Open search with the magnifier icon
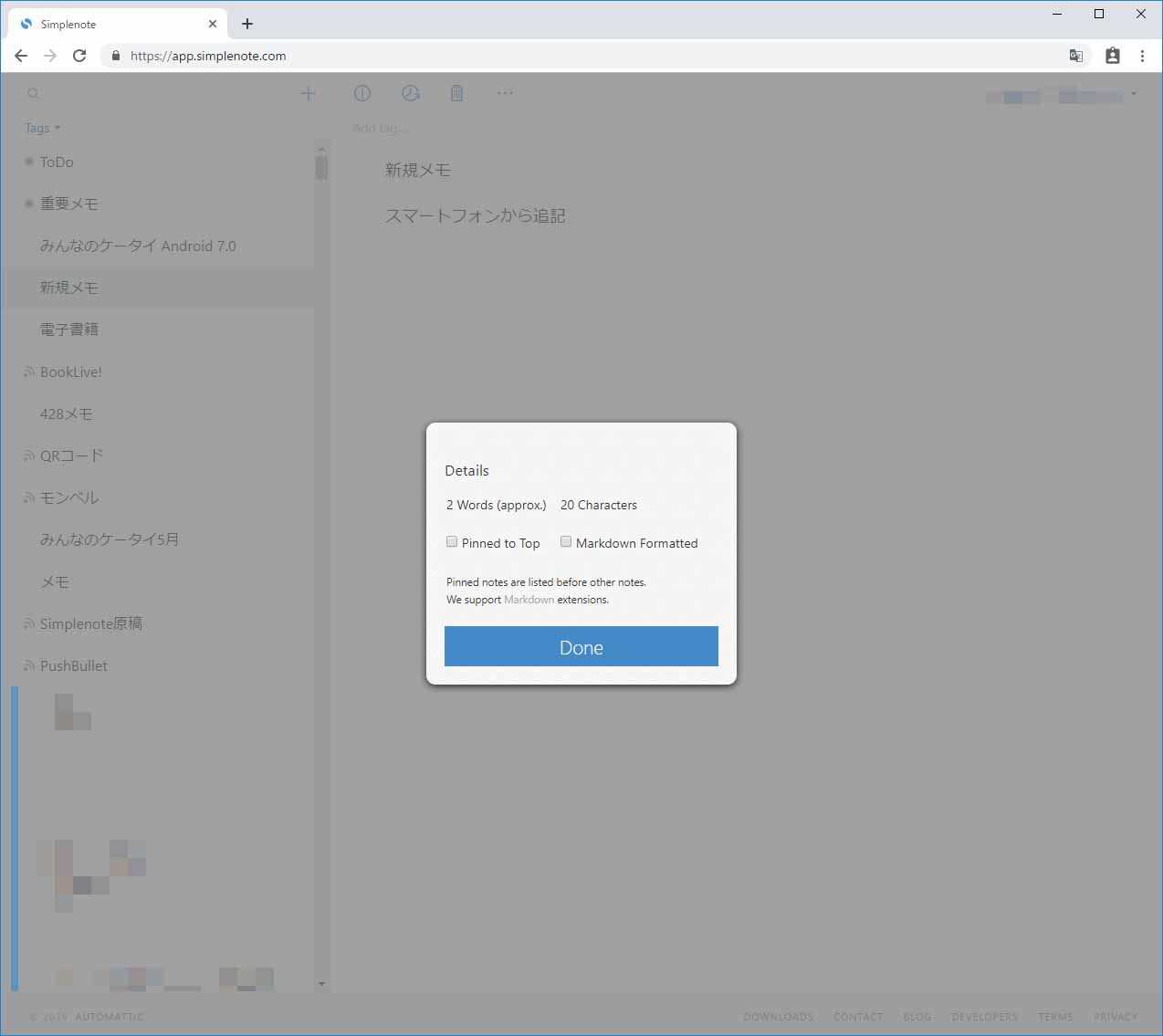 [x=33, y=93]
